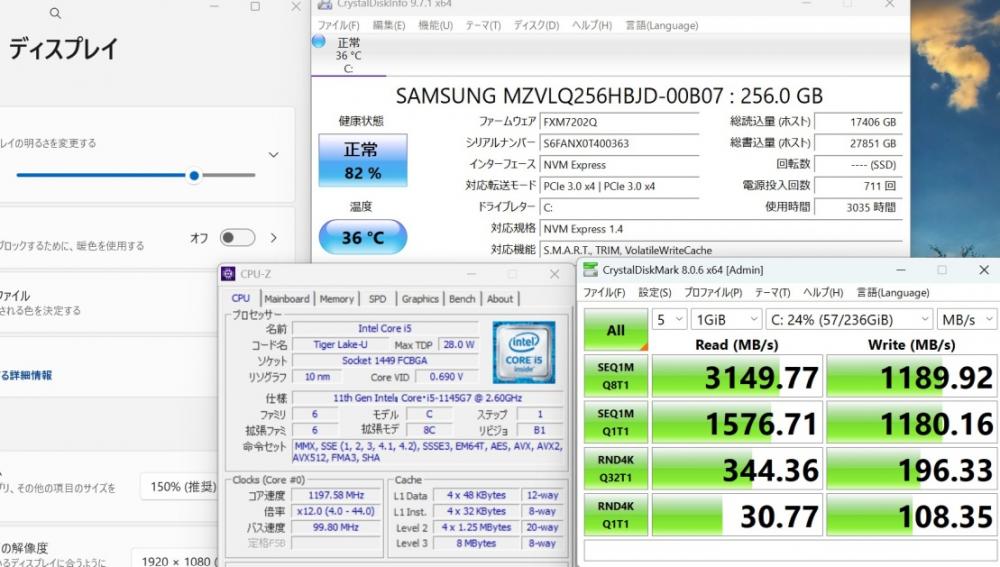Open ファイル(F) menu in CrystalDiskInfo
The width and height of the screenshot is (1000, 567).
pos(339,26)
